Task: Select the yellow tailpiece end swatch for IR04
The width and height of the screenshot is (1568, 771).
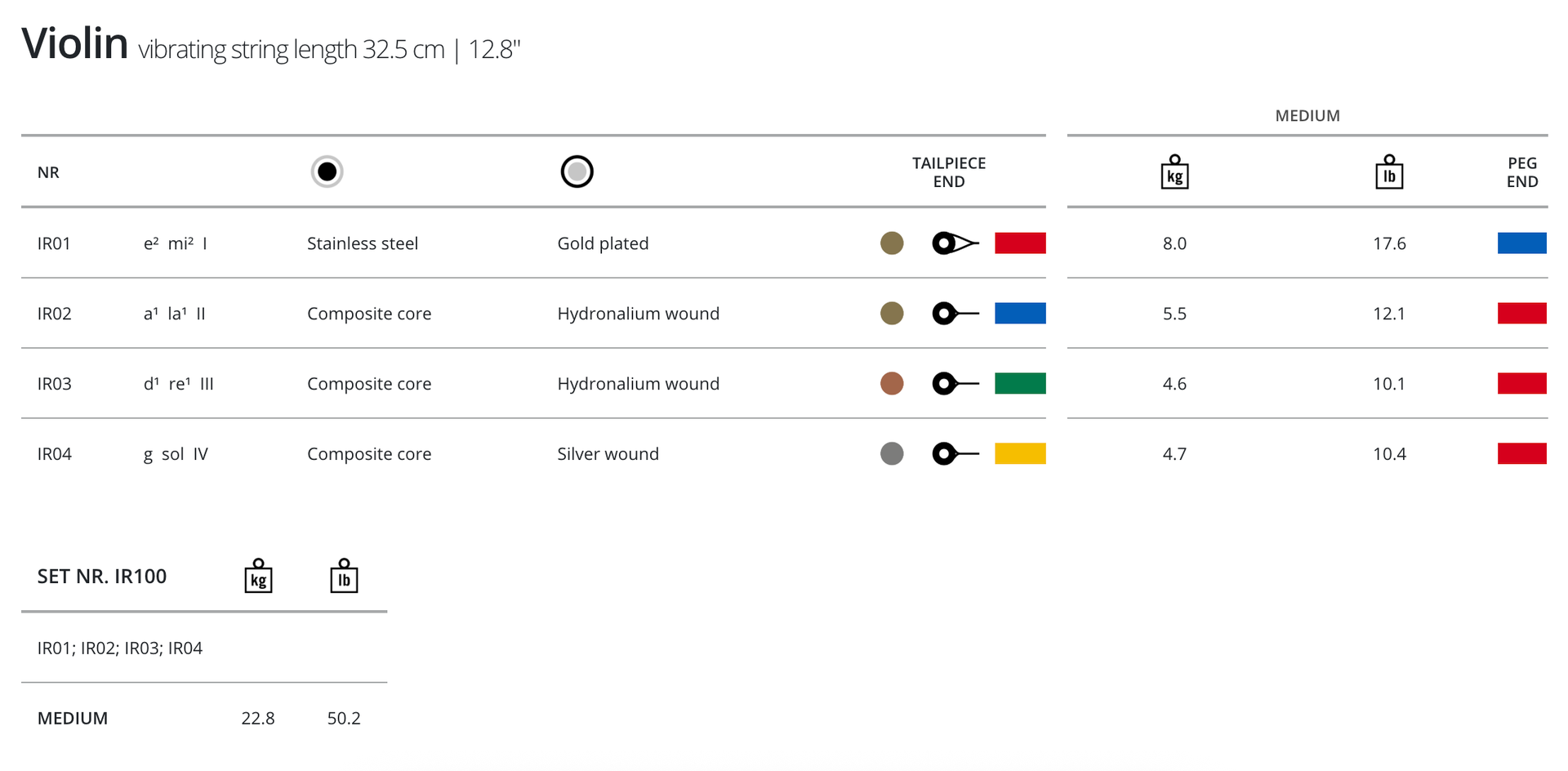Action: (1020, 454)
